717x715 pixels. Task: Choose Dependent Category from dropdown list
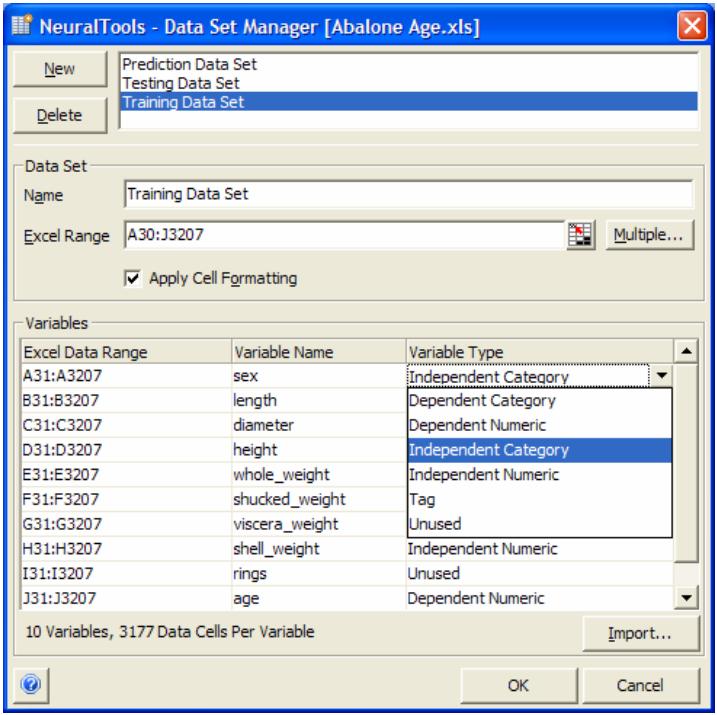(x=539, y=400)
